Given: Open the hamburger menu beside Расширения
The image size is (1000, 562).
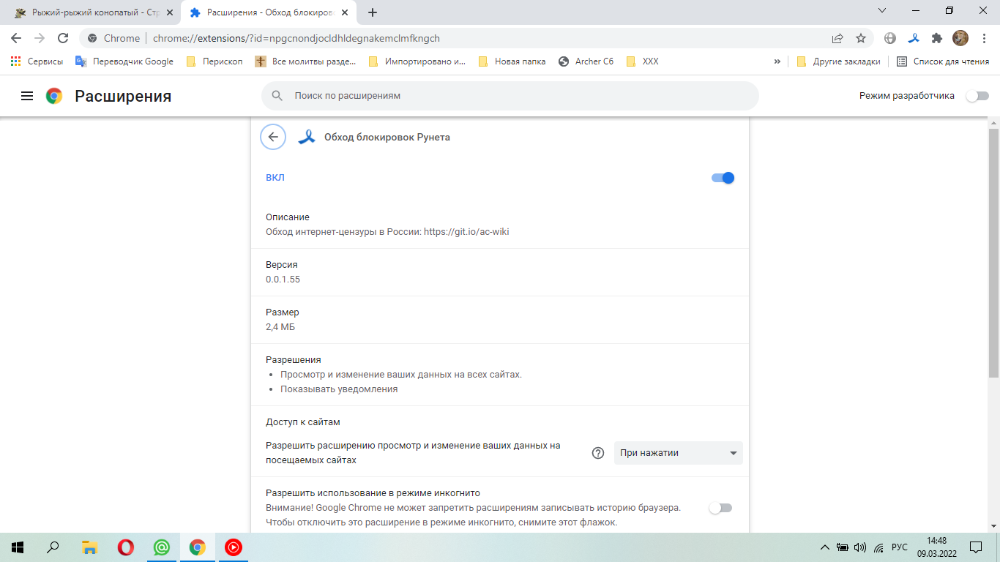Looking at the screenshot, I should pyautogui.click(x=27, y=96).
